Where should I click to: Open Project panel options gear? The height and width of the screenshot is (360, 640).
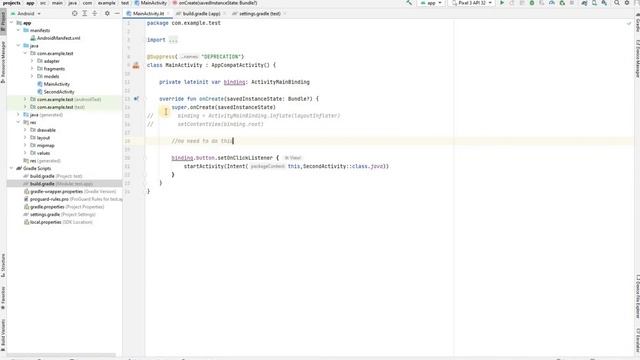click(x=107, y=13)
